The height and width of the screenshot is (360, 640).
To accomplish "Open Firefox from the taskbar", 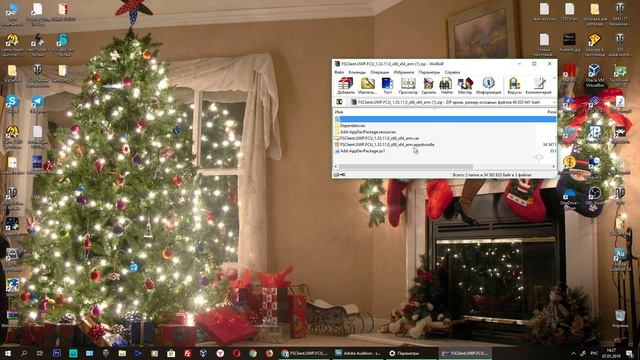I will click(269, 353).
